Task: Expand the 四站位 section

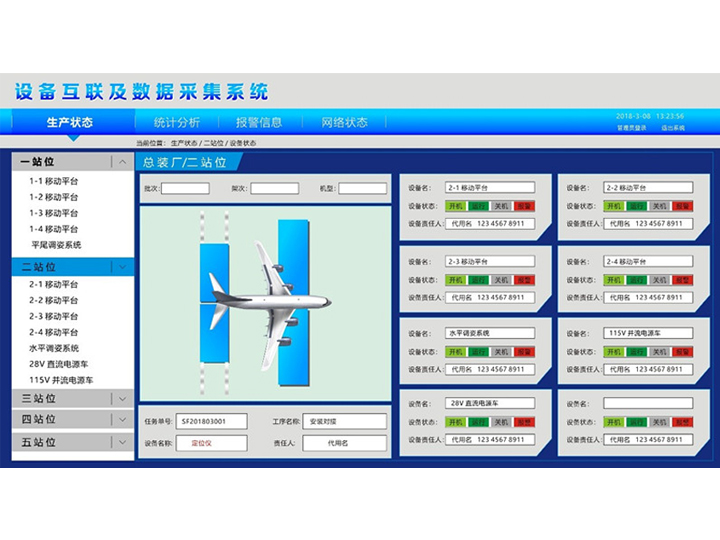Action: 122,420
